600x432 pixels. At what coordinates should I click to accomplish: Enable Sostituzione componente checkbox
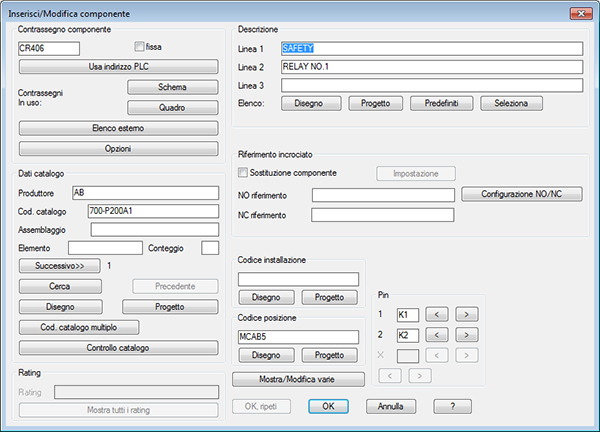pyautogui.click(x=243, y=173)
